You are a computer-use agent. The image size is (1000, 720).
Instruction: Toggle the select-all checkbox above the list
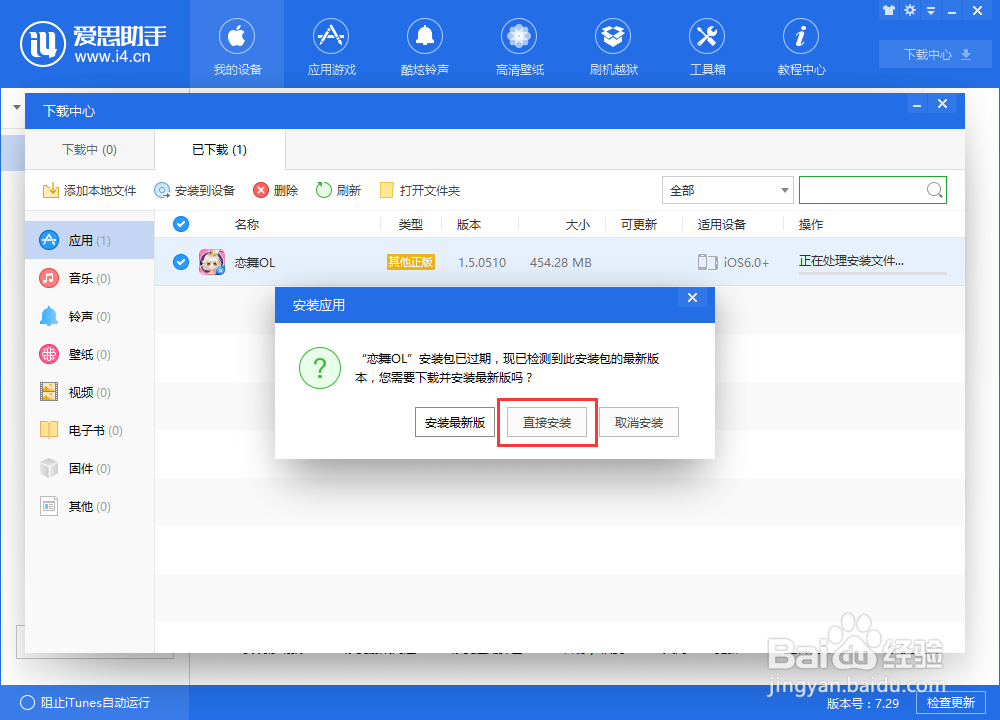(x=180, y=224)
